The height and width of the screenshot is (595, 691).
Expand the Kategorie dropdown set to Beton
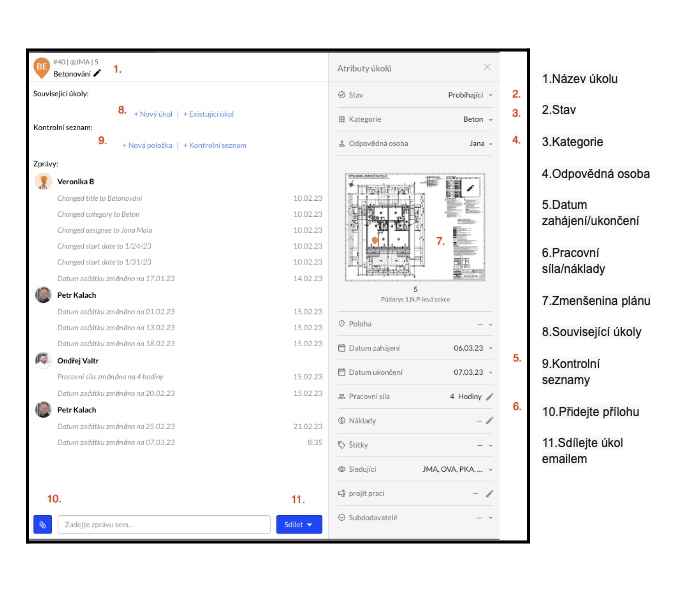(474, 119)
